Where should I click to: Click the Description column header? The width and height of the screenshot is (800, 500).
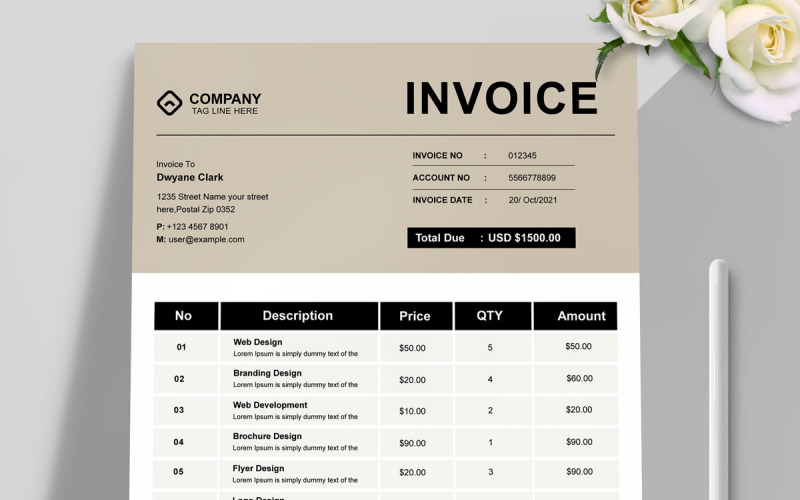pyautogui.click(x=299, y=316)
